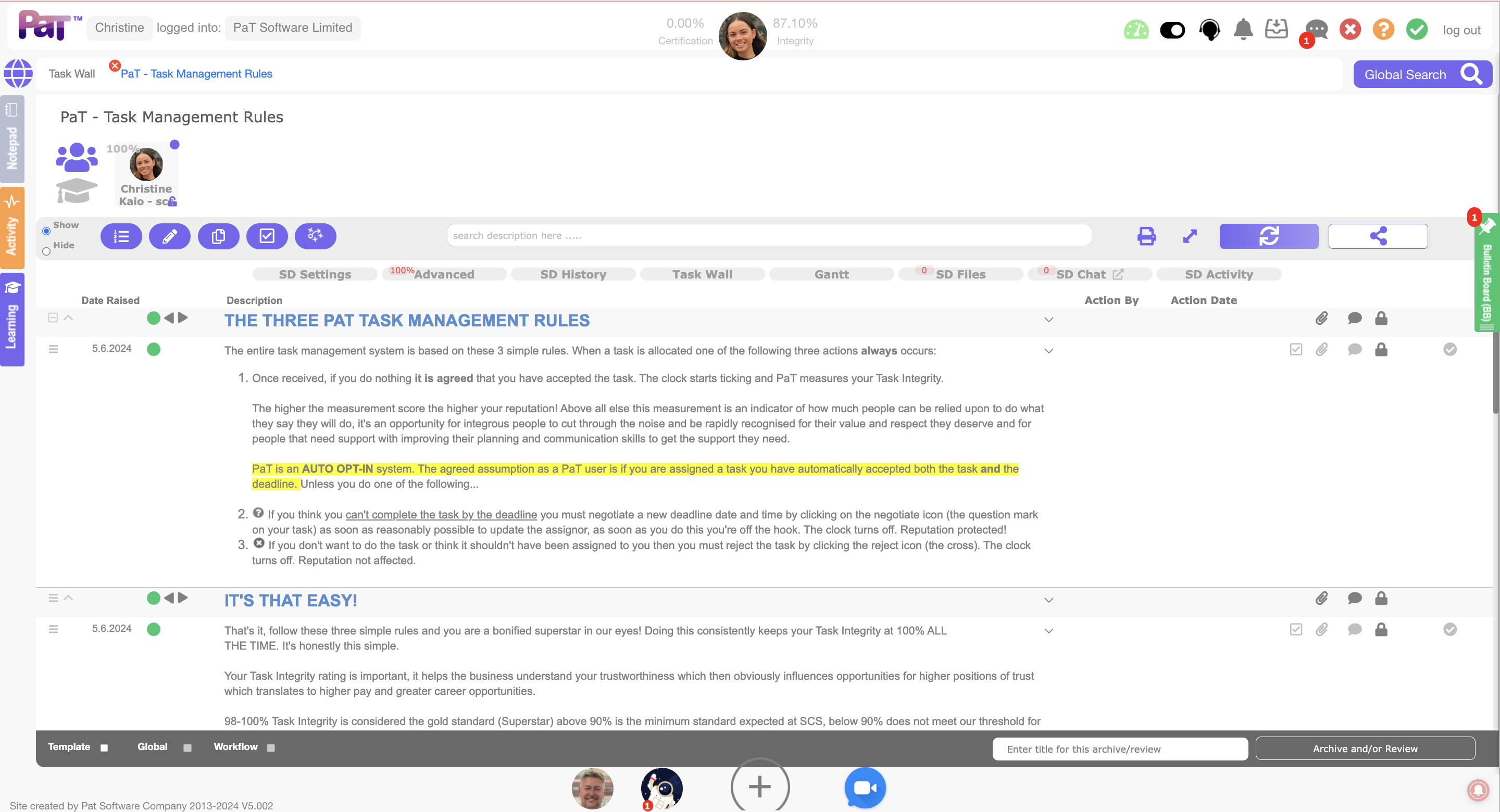Toggle the black switch in header
Image resolution: width=1500 pixels, height=812 pixels.
[x=1172, y=30]
